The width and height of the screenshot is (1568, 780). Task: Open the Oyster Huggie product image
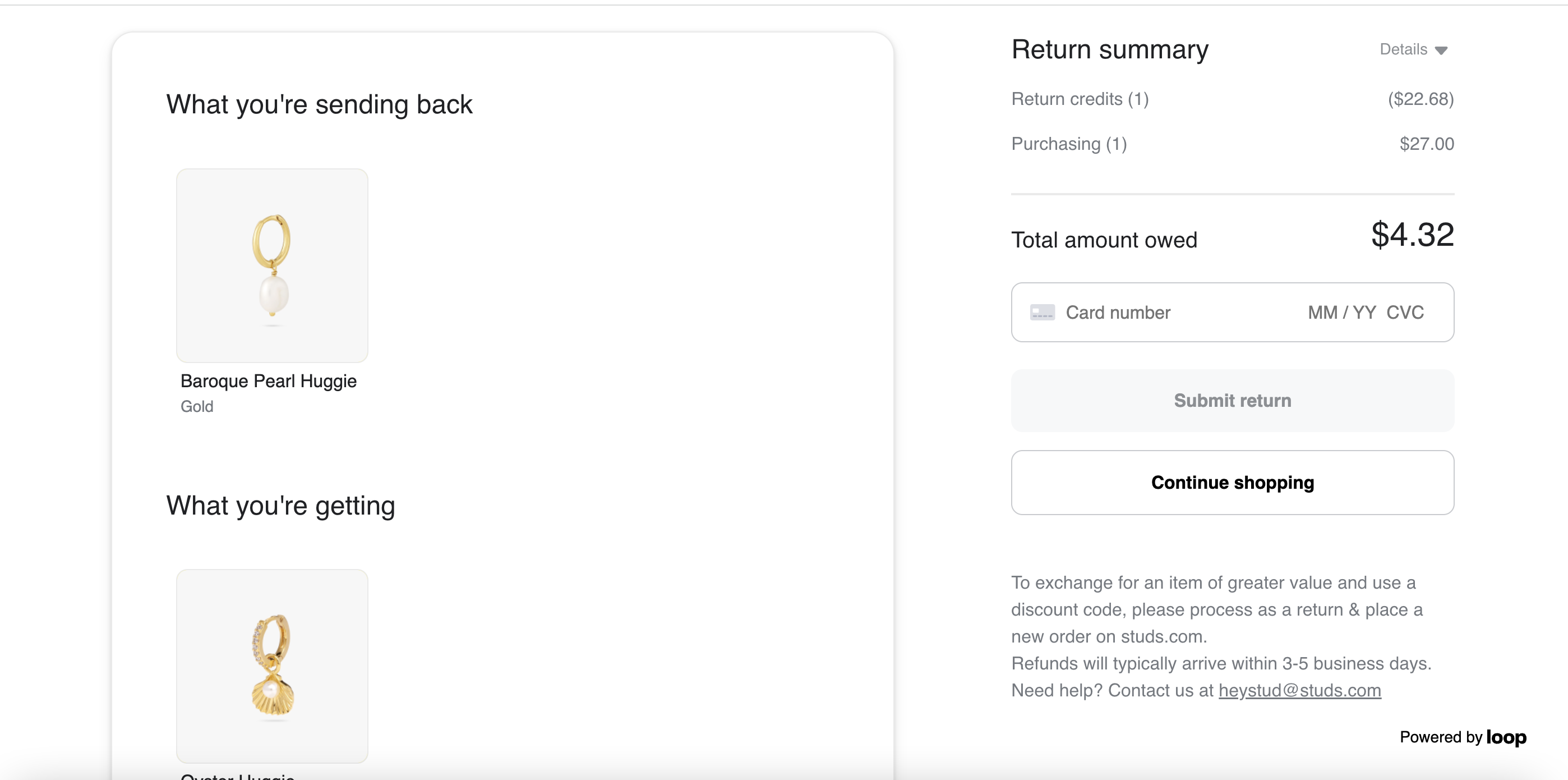tap(272, 666)
